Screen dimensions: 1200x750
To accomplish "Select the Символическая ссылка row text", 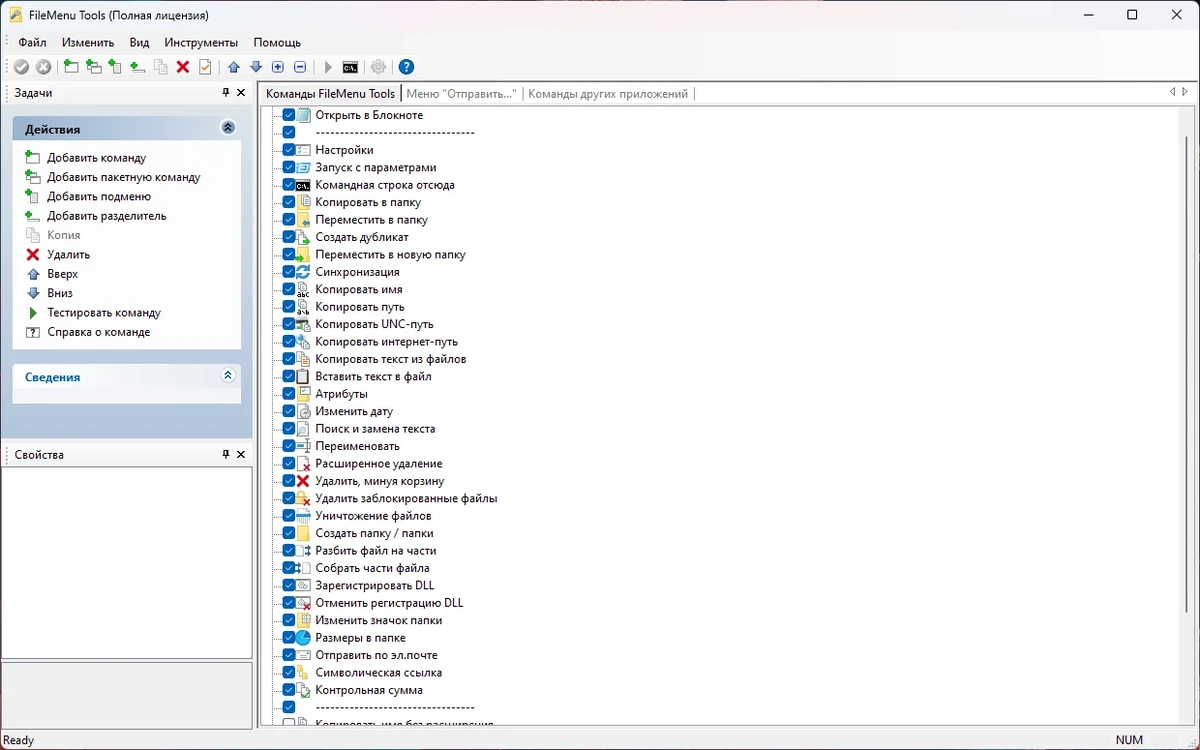I will click(x=378, y=673).
